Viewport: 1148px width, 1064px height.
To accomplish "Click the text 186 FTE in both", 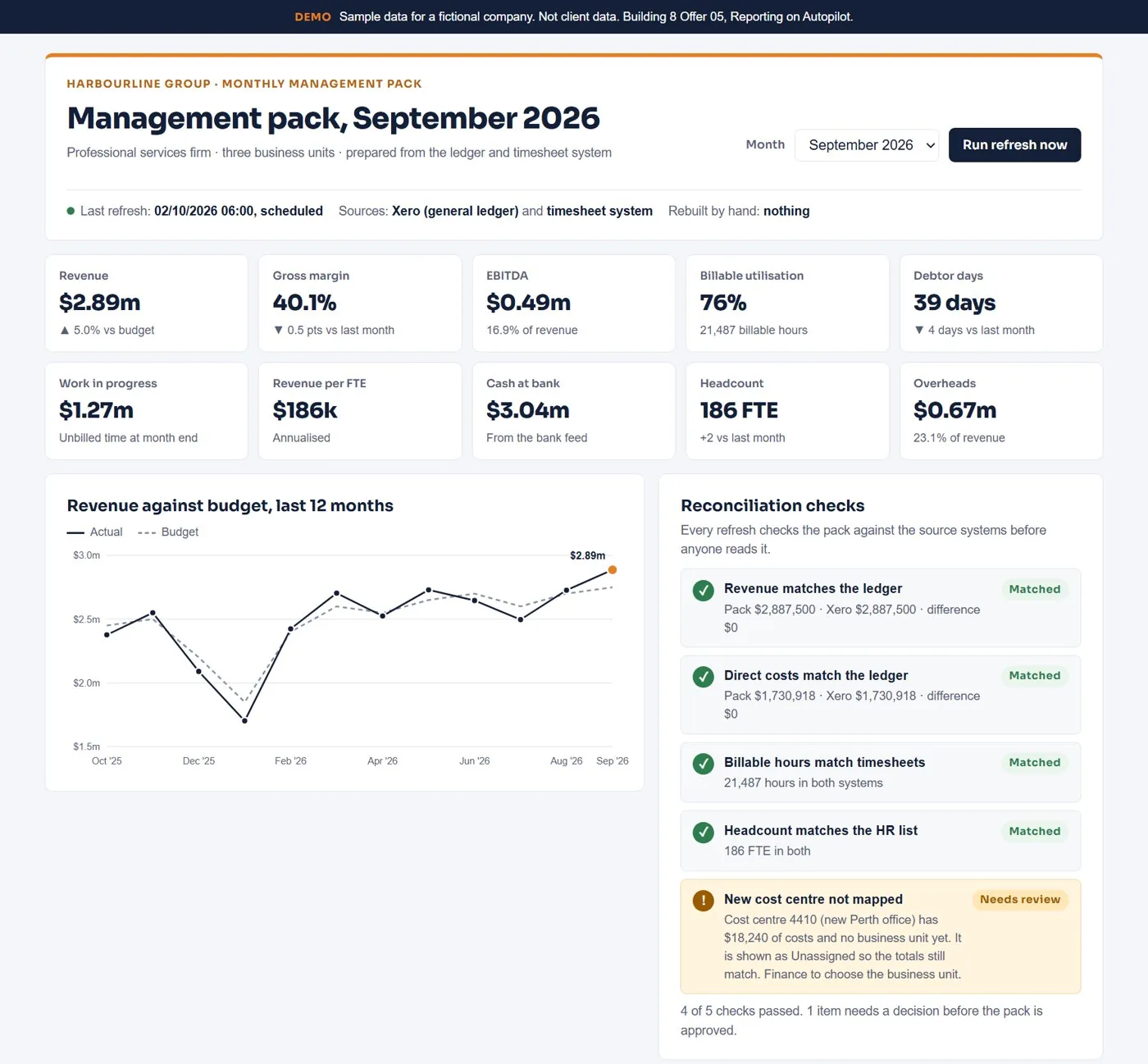I will click(768, 851).
